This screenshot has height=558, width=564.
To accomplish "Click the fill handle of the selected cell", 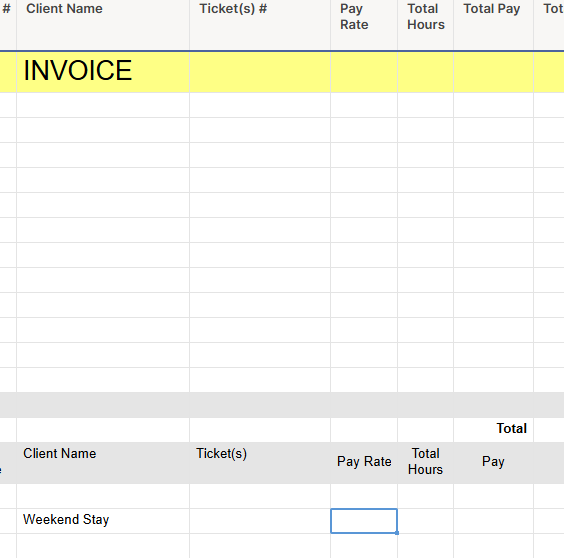I will [397, 533].
